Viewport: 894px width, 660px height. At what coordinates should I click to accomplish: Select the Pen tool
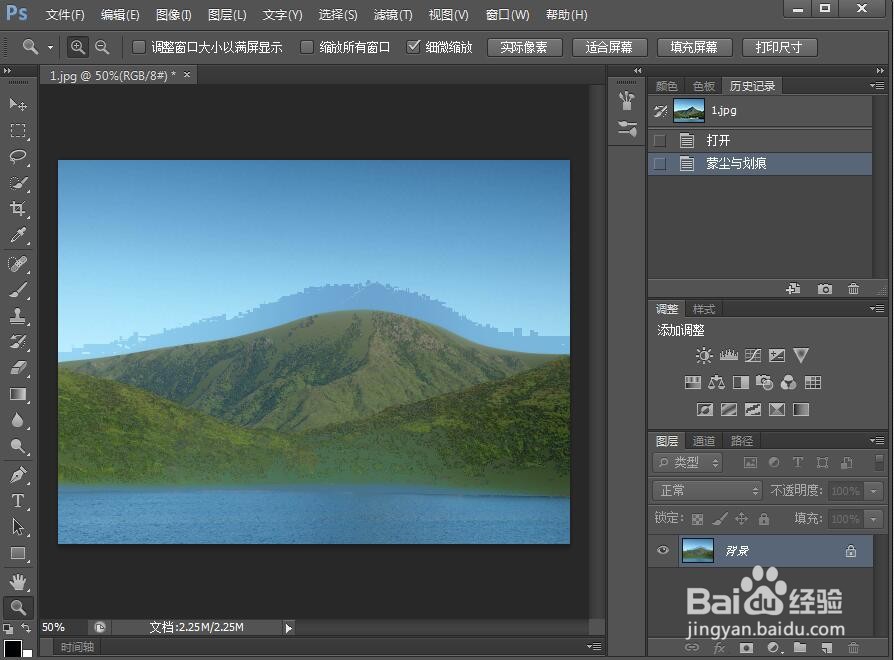click(x=18, y=475)
